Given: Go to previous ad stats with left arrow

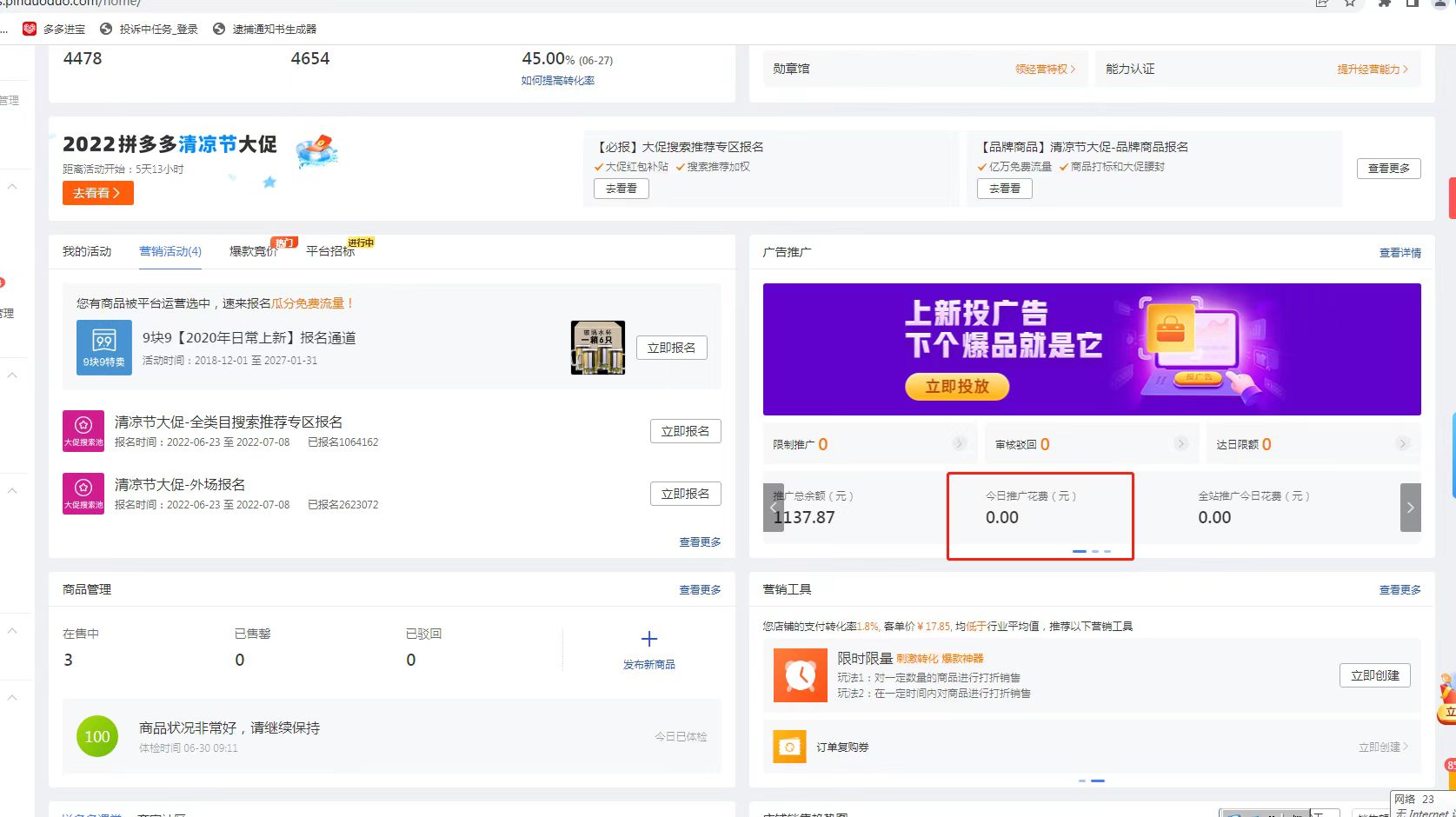Looking at the screenshot, I should pos(774,508).
